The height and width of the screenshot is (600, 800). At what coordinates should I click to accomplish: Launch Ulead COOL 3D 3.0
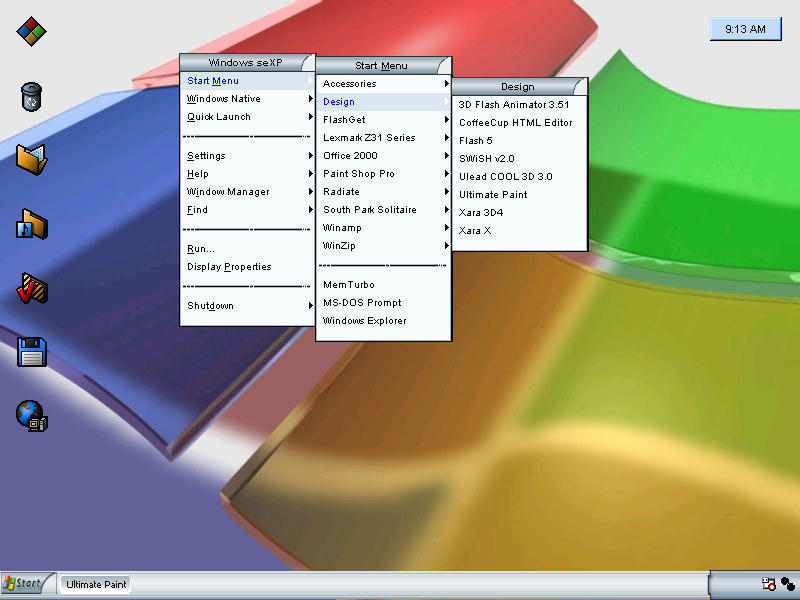(x=519, y=177)
